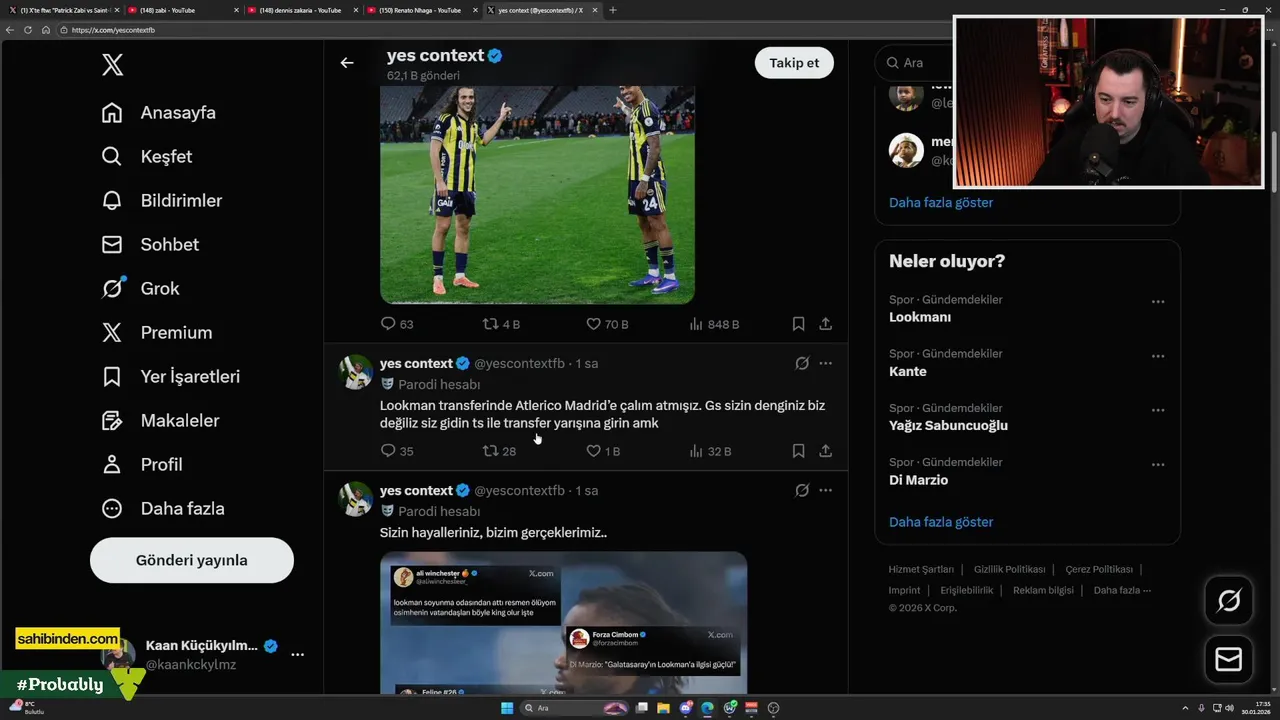
Task: Expand Daha fazla footer menu
Action: (x=1122, y=590)
